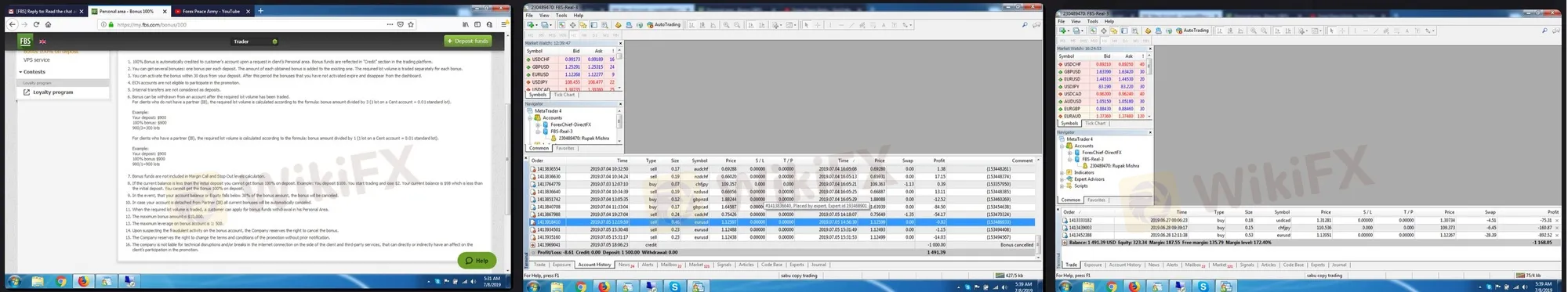Open a new browser tab
This screenshot has width=1568, height=292.
260,11
